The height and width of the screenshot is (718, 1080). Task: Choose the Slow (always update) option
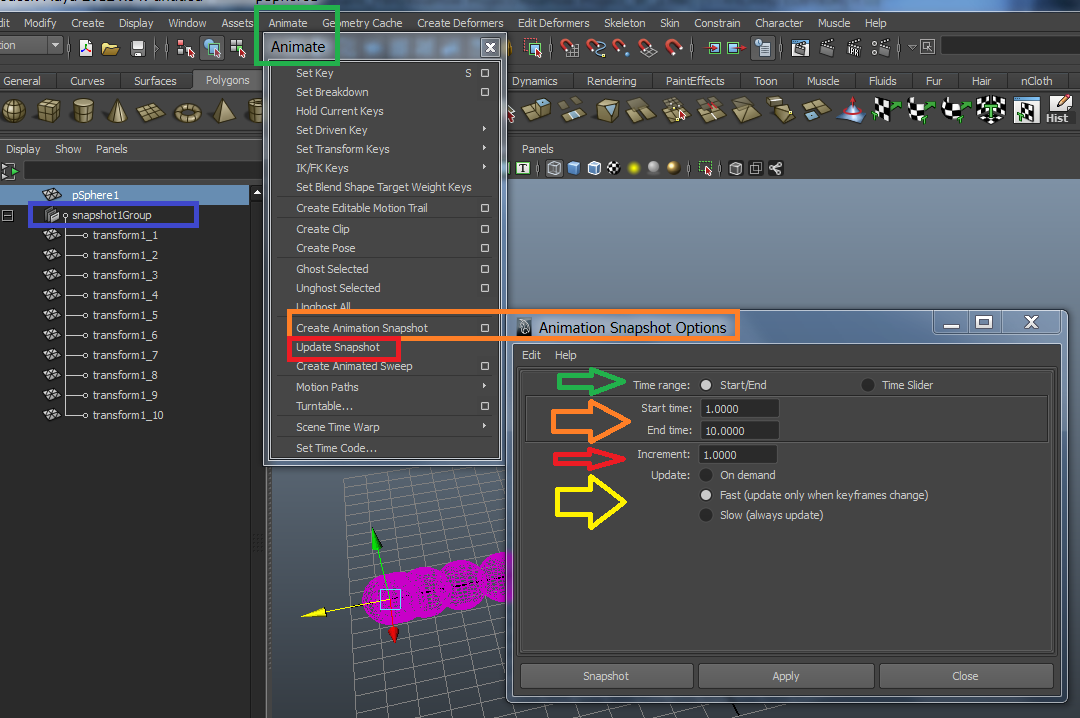pyautogui.click(x=707, y=515)
